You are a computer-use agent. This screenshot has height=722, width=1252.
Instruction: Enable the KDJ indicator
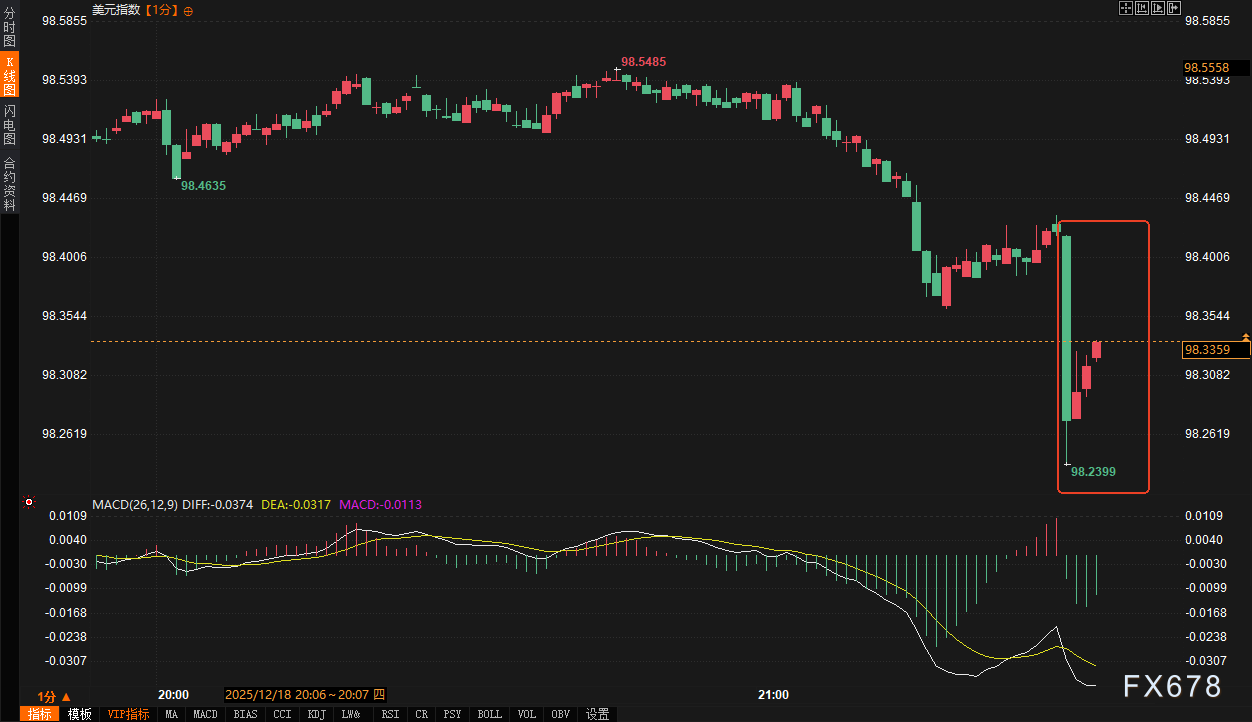click(317, 714)
